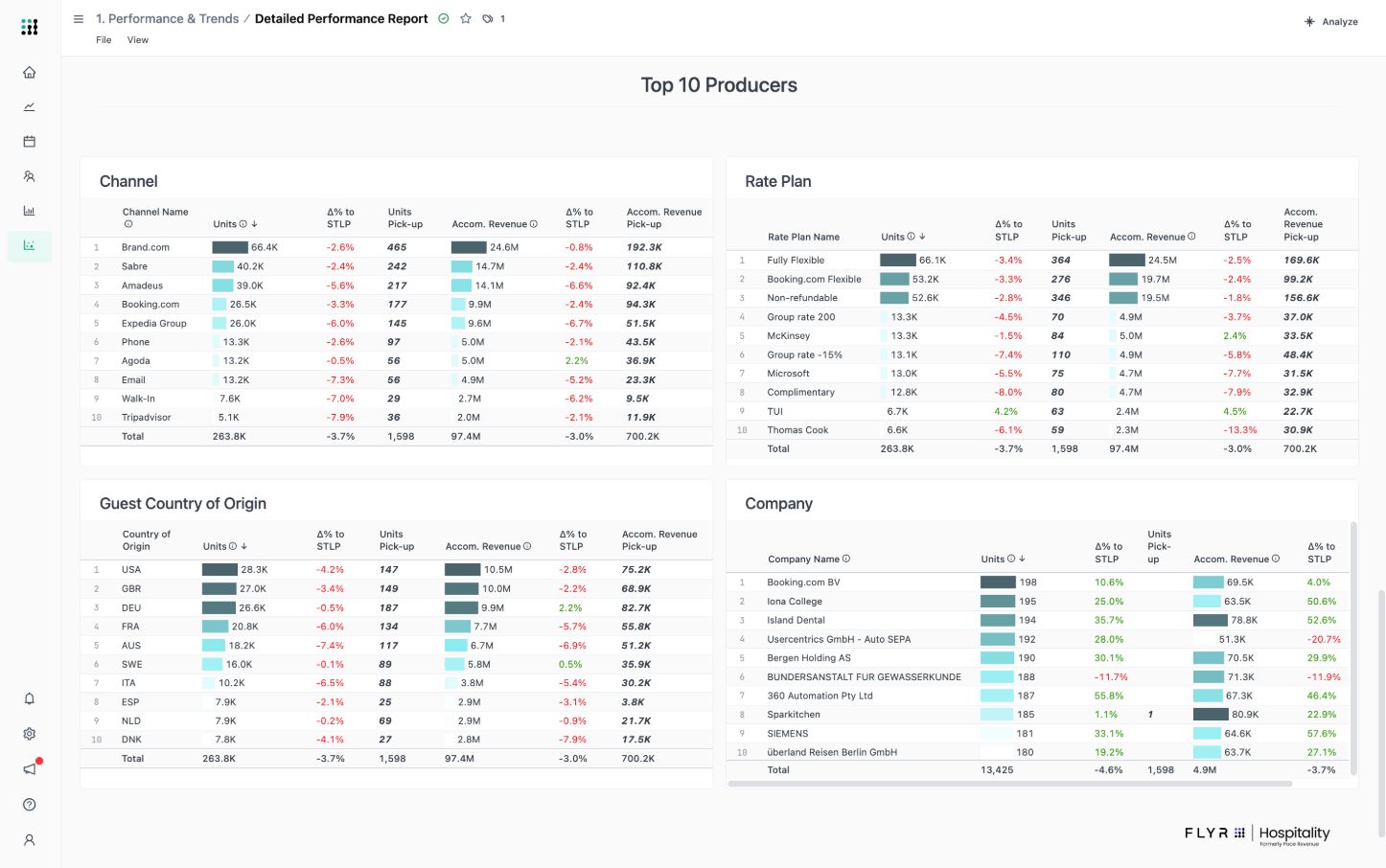Open the bar chart icon in sidebar

tap(30, 211)
